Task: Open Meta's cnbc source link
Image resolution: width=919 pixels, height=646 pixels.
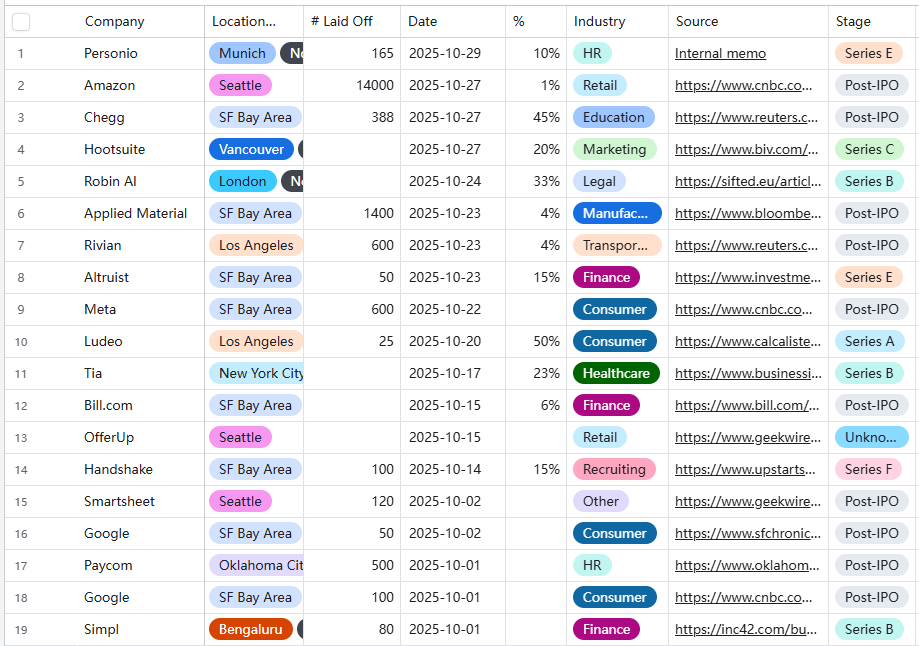Action: pos(743,310)
